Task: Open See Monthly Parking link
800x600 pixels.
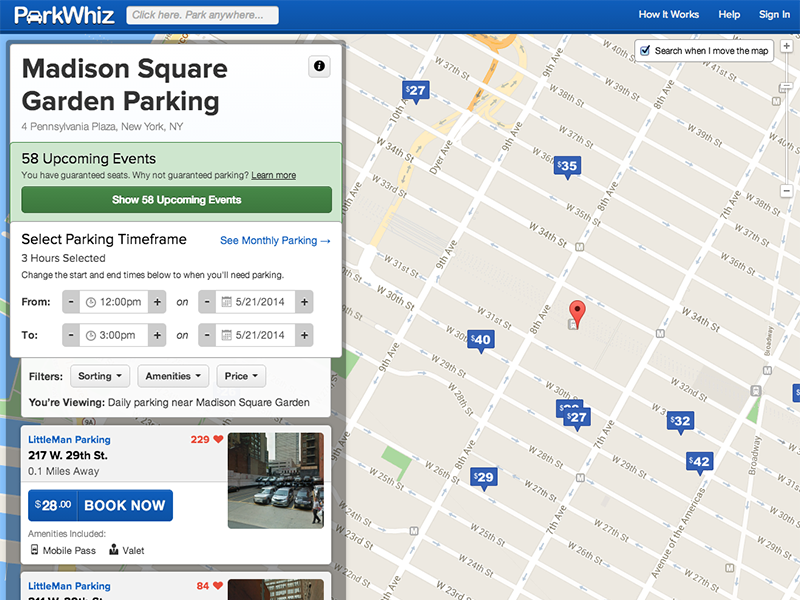Action: pyautogui.click(x=275, y=240)
